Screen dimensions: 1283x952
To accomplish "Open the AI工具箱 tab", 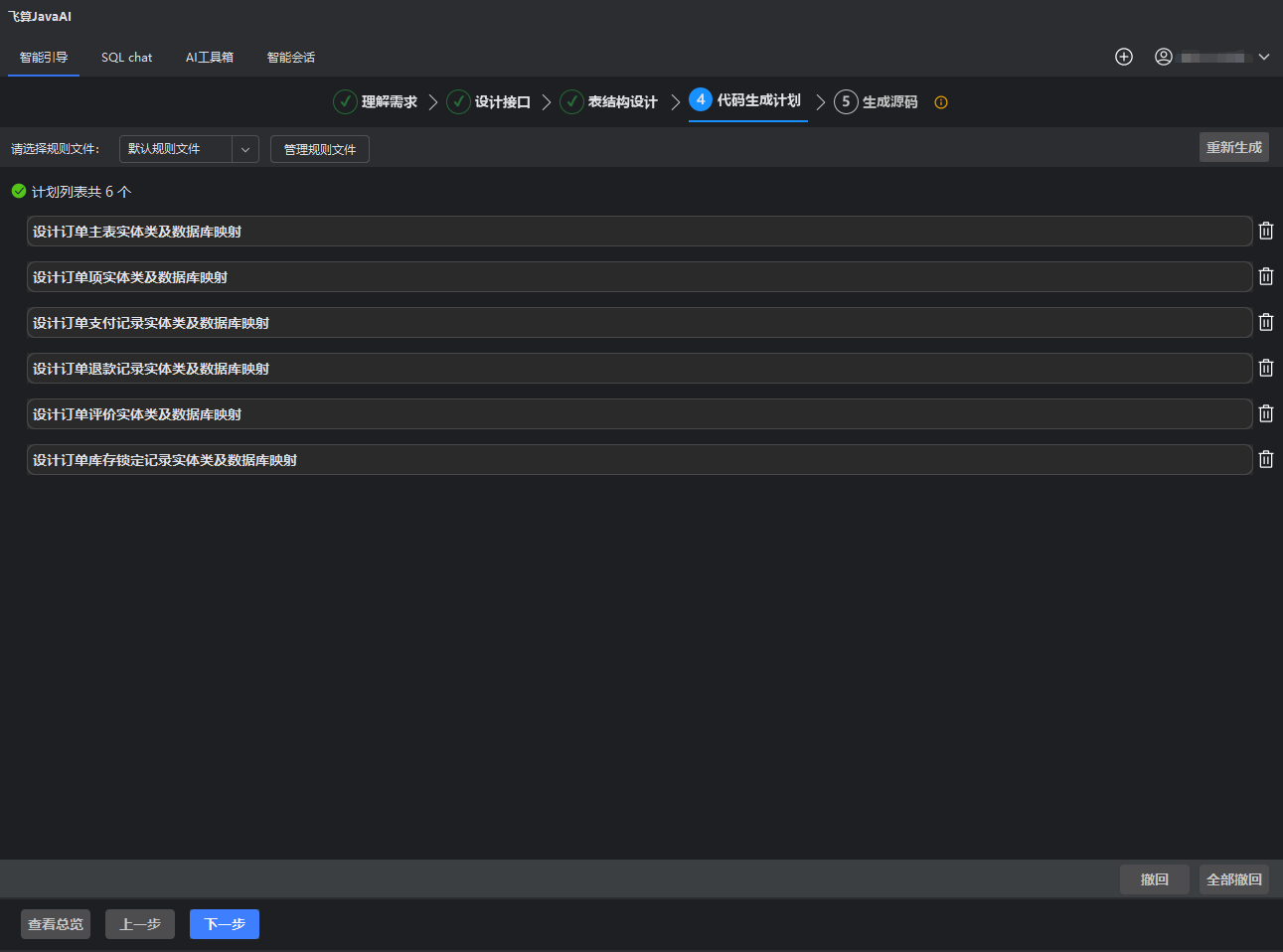I will click(210, 58).
